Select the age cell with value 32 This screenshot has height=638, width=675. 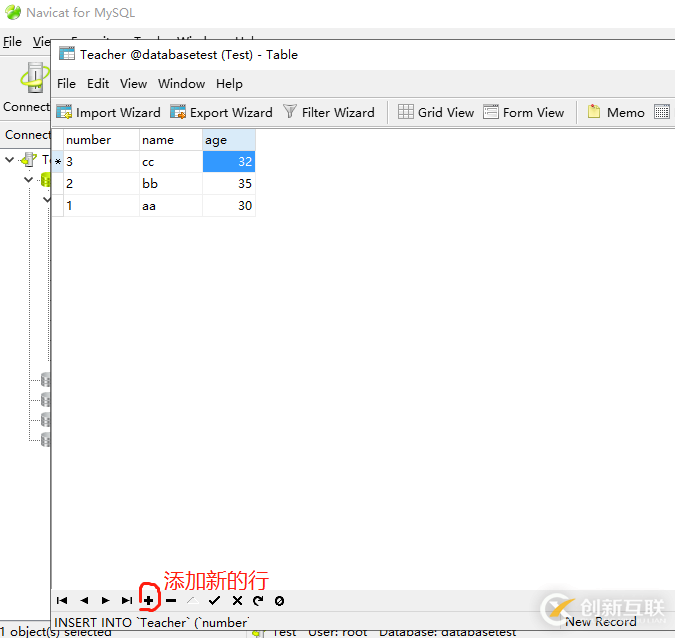[x=229, y=161]
